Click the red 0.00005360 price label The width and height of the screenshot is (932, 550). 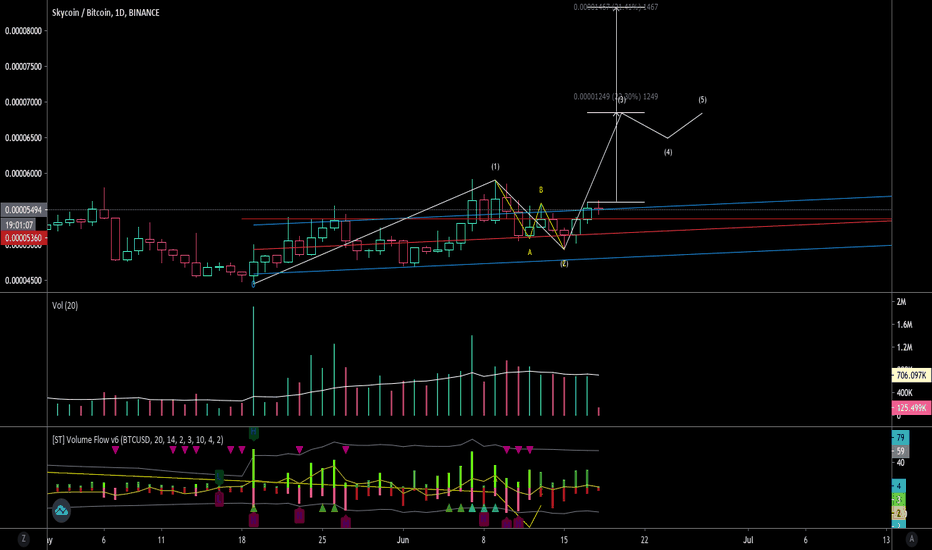24,238
